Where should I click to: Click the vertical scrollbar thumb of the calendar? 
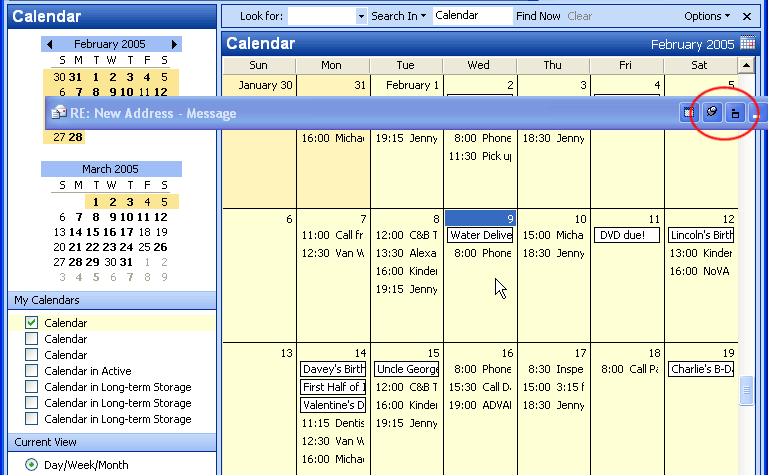click(746, 390)
